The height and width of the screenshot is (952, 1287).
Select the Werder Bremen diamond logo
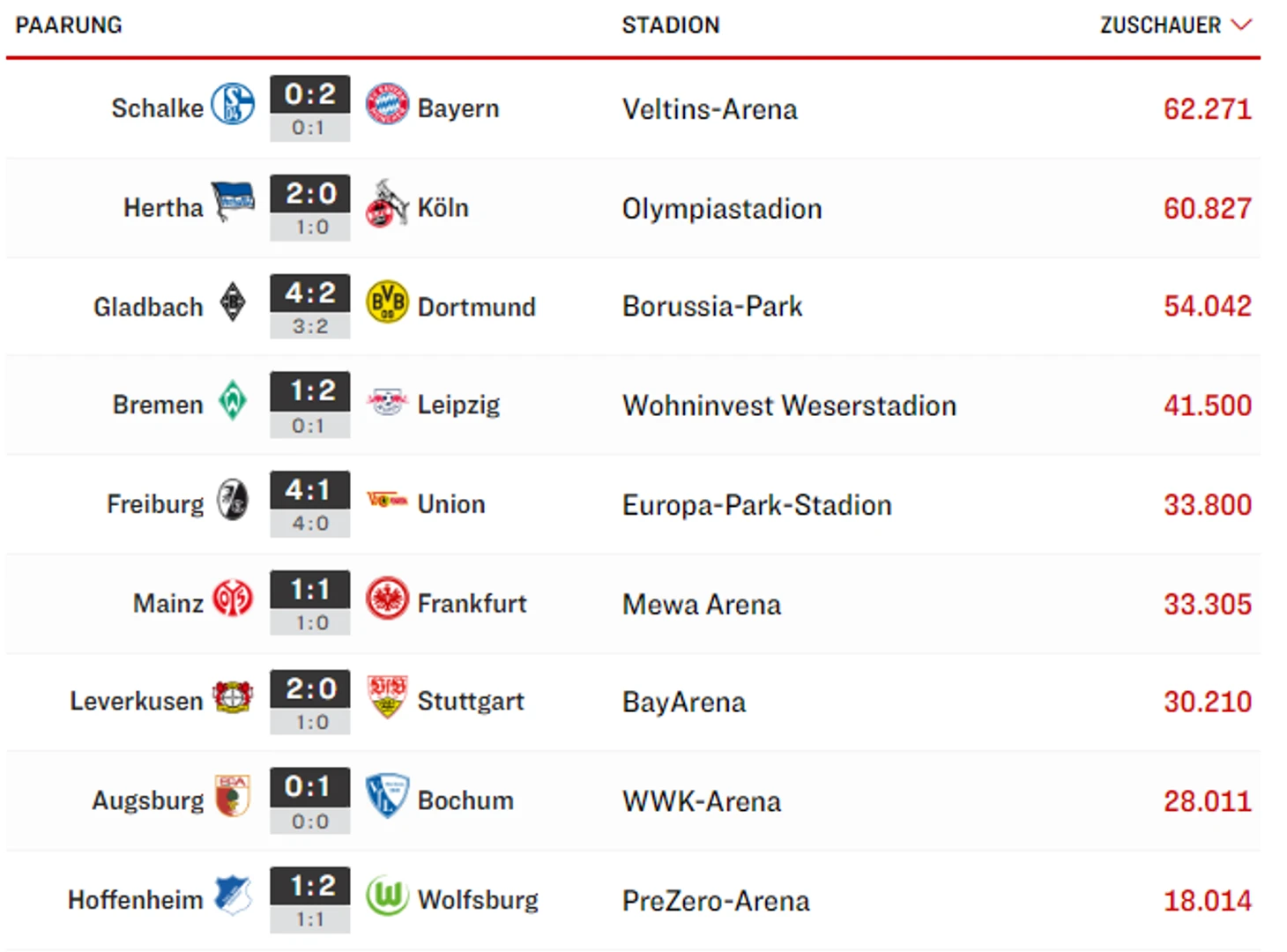[x=233, y=400]
